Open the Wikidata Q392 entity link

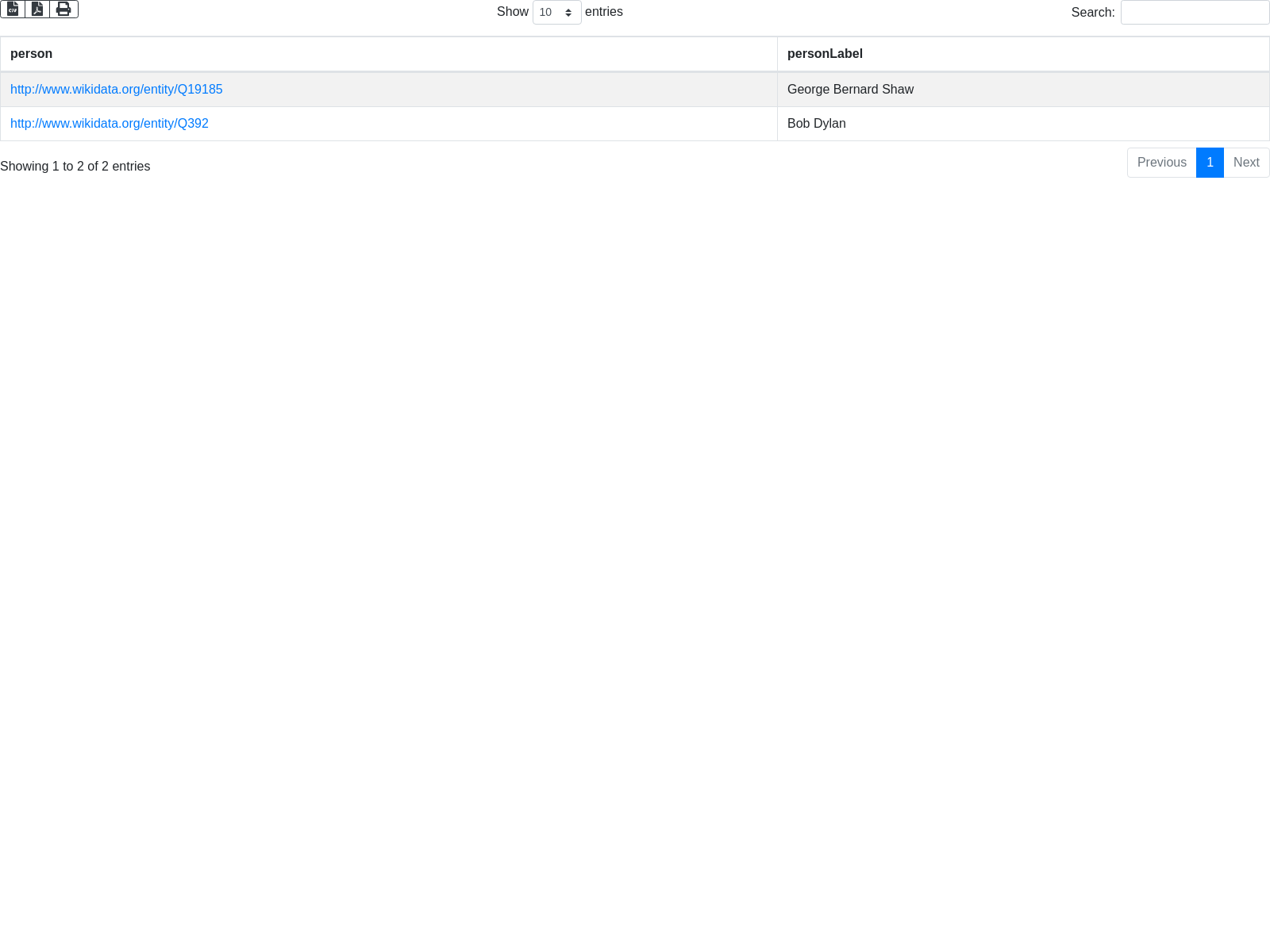[110, 124]
